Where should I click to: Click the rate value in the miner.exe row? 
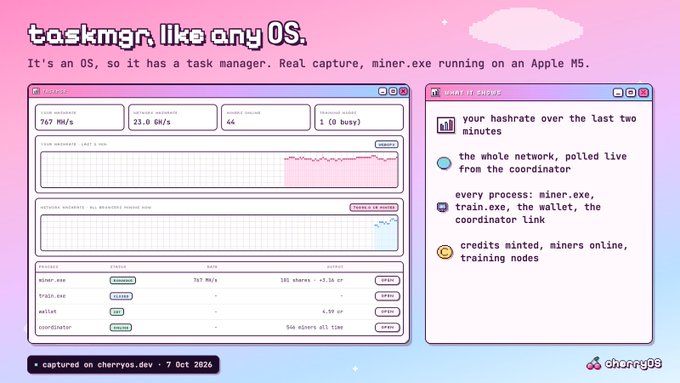(x=205, y=280)
